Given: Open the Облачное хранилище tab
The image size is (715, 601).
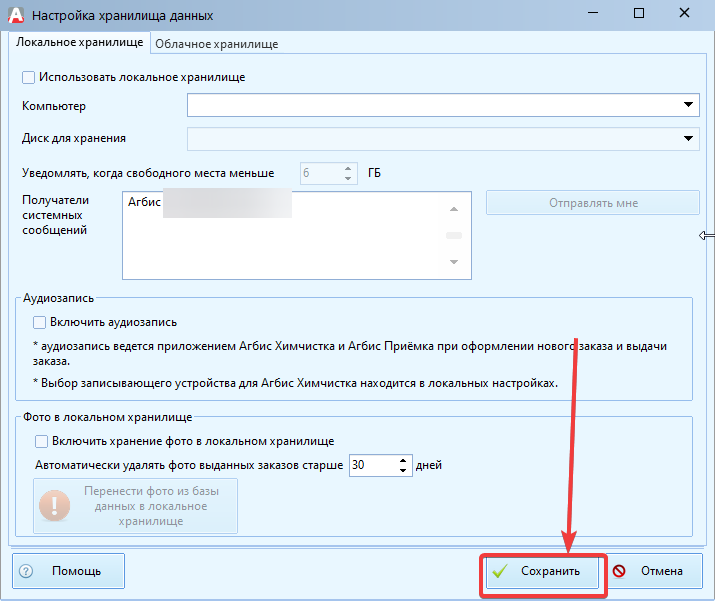Looking at the screenshot, I should (217, 44).
